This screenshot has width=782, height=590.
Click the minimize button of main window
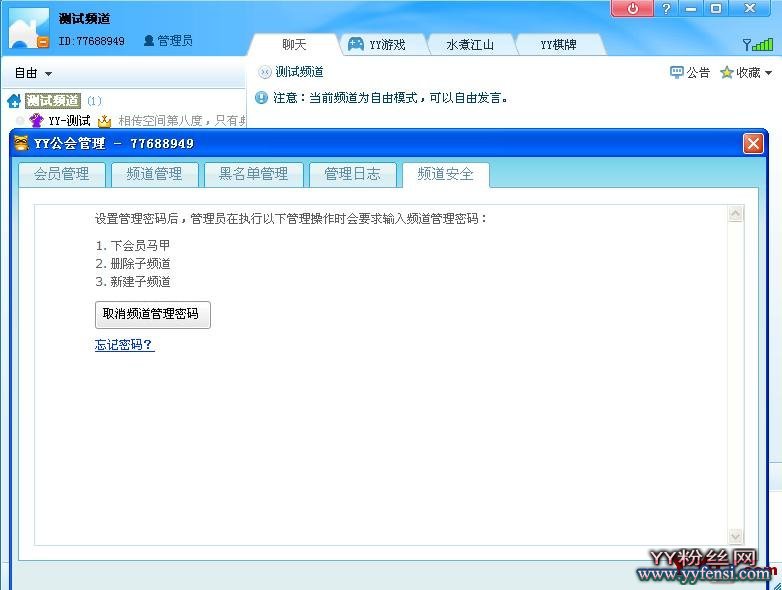(x=691, y=8)
